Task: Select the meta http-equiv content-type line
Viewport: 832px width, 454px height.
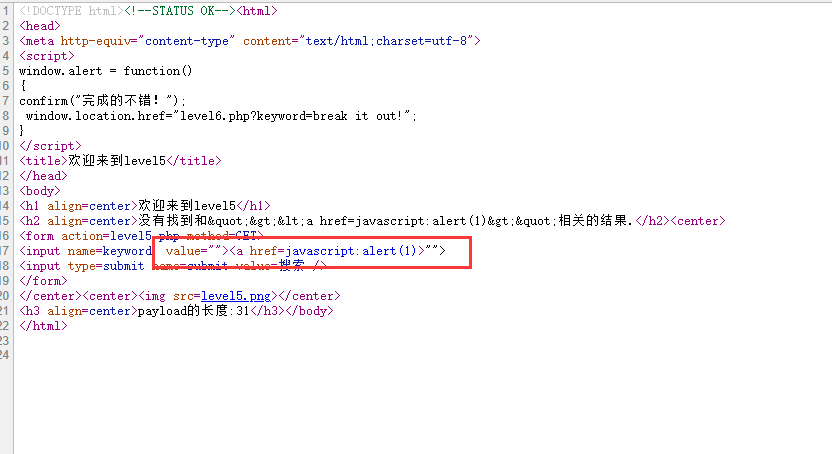Action: point(250,41)
